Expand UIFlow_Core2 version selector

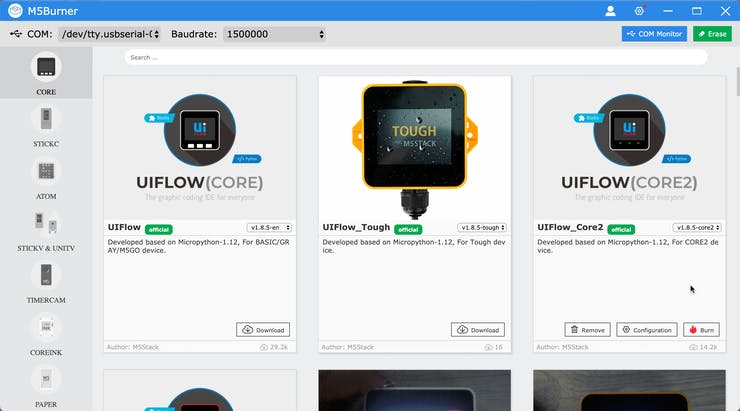696,227
